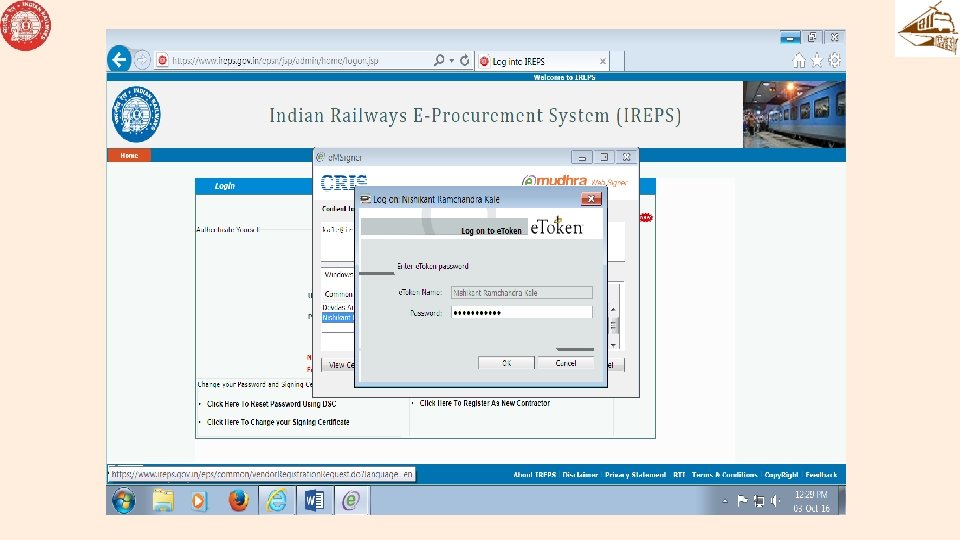Click the browser back arrow button
The image size is (960, 540).
coord(119,59)
